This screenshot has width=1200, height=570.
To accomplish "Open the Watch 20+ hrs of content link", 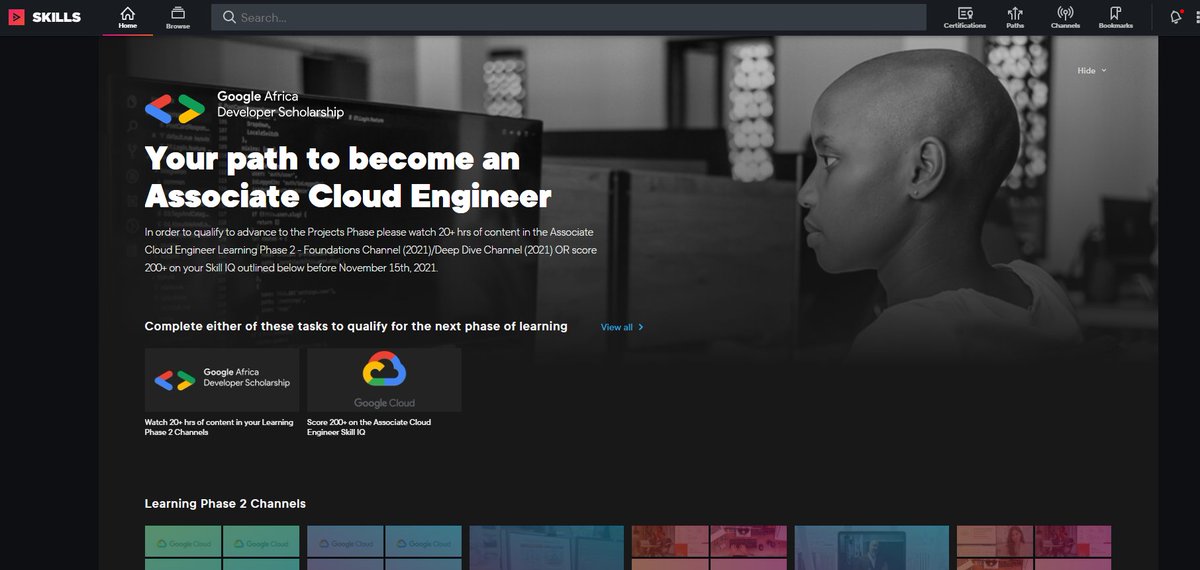I will coord(219,427).
